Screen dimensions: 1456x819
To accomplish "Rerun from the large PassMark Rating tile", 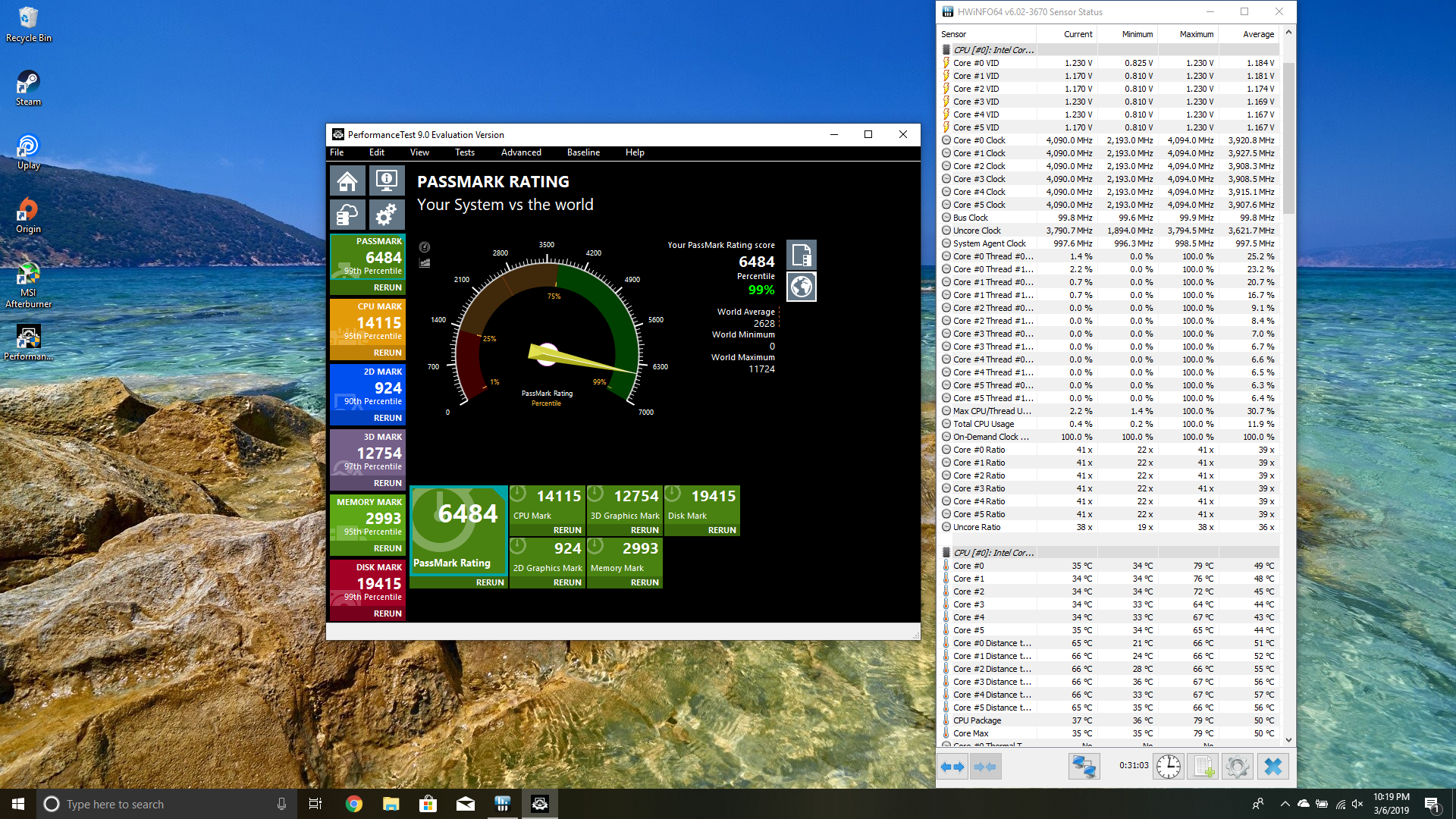I will click(490, 582).
